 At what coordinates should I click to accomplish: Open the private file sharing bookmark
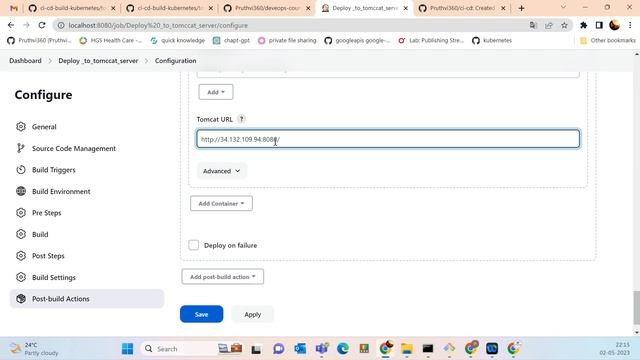(x=287, y=40)
